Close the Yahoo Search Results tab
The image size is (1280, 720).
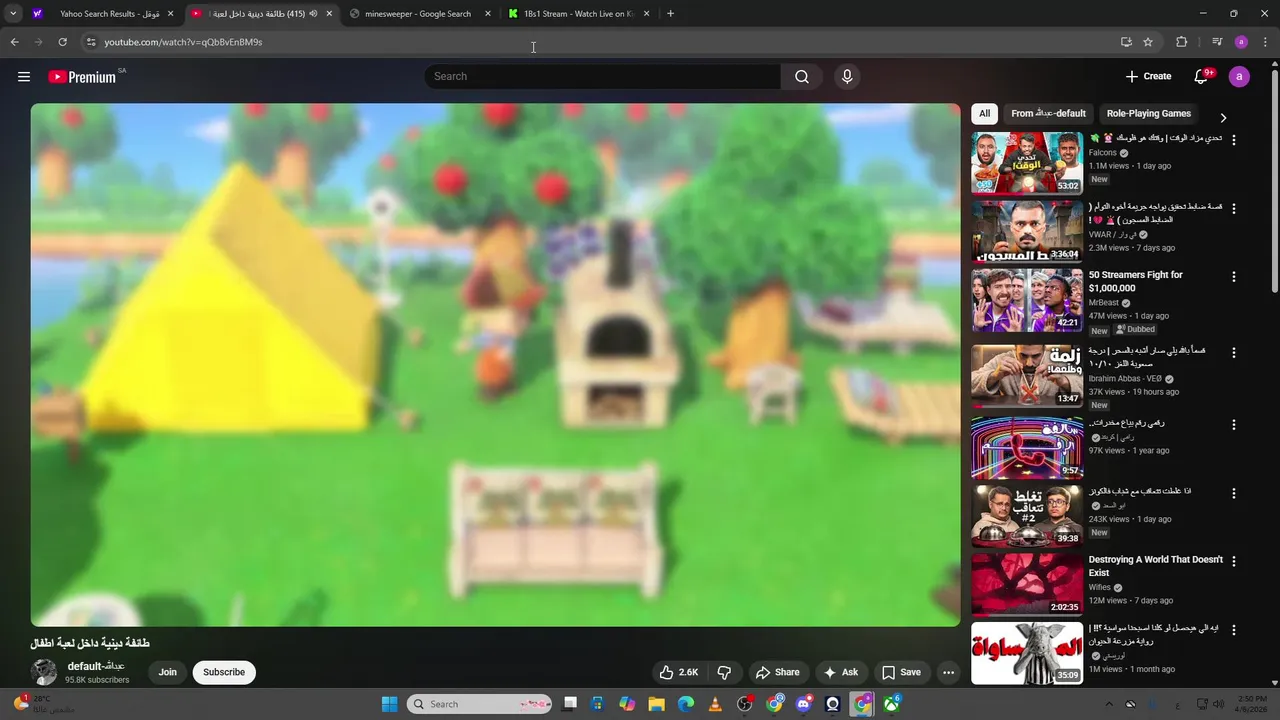[170, 14]
